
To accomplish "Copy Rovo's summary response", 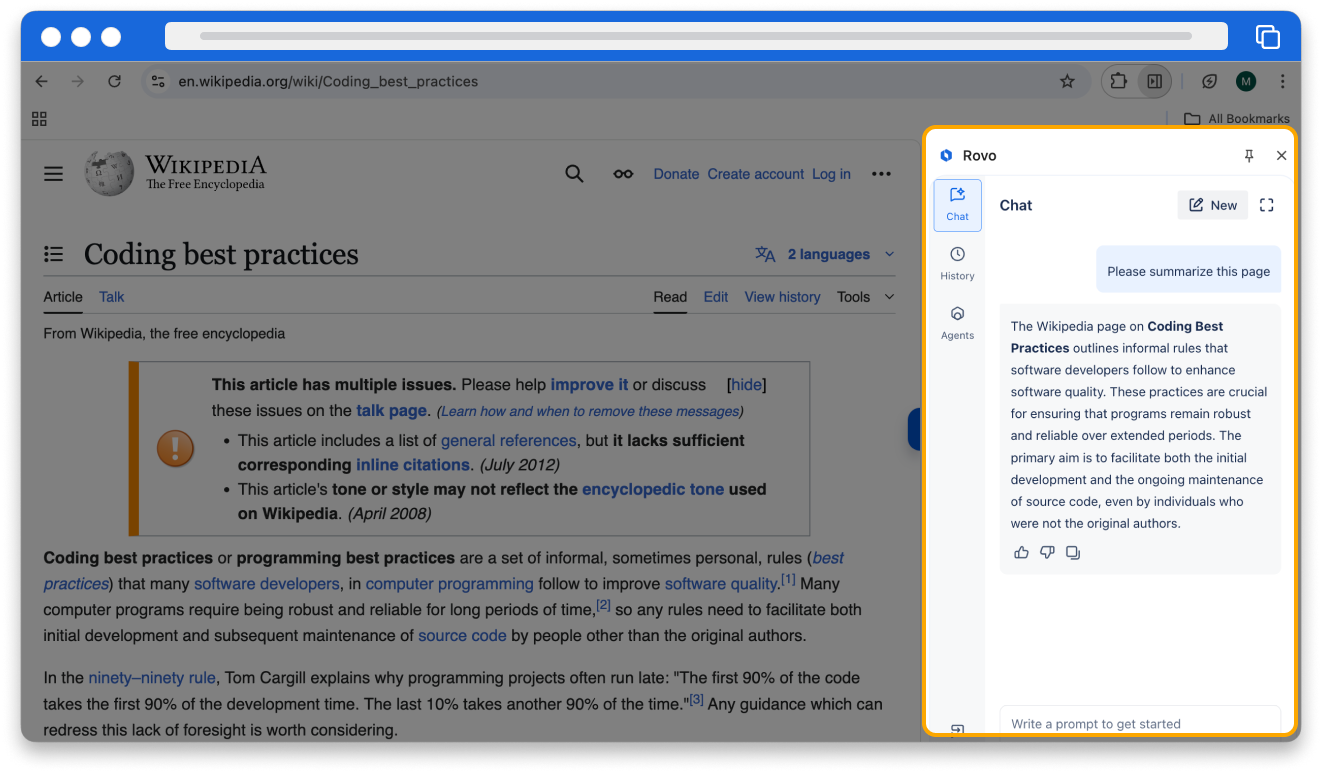I will coord(1073,553).
